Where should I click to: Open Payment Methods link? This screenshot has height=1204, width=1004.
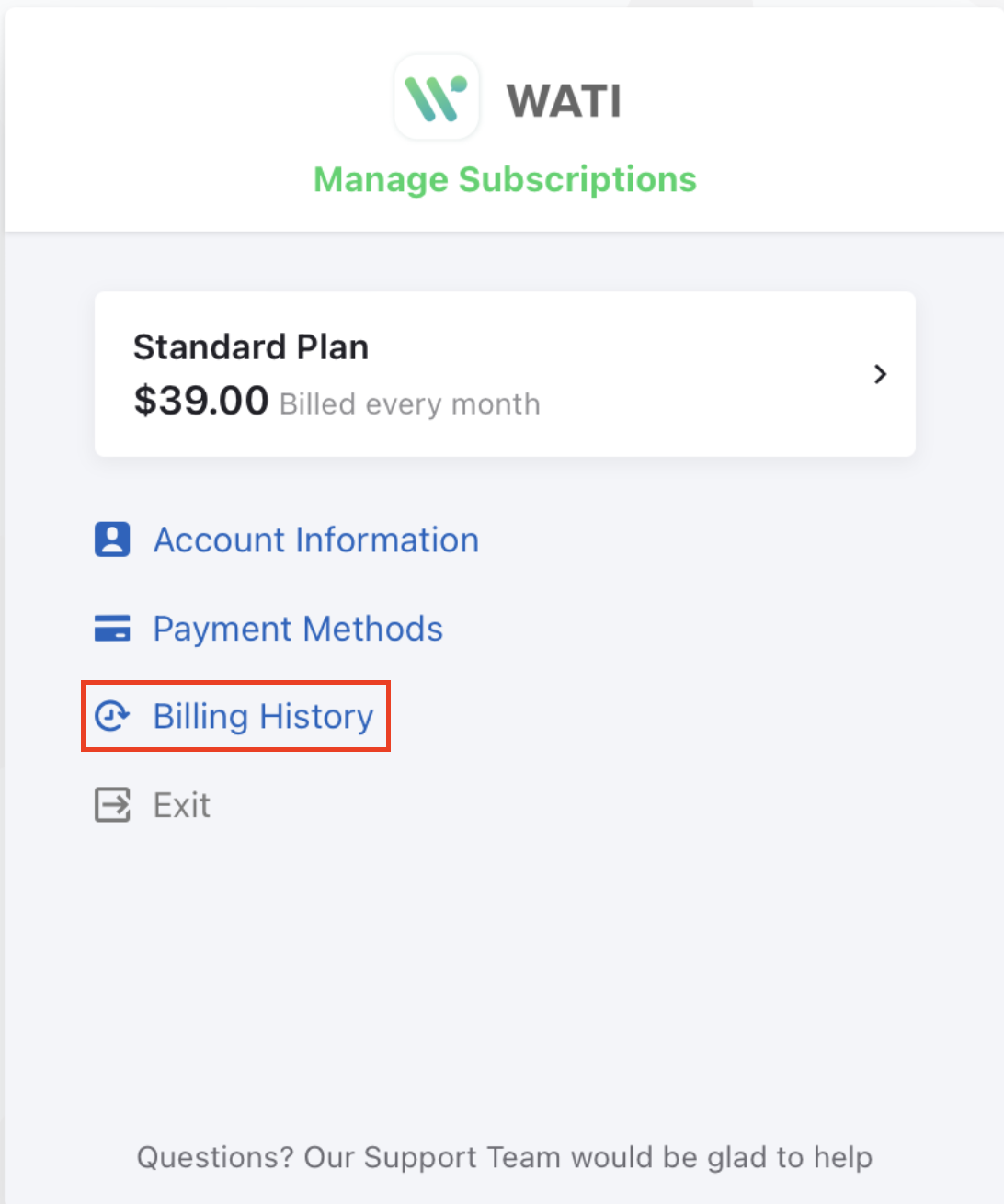coord(298,629)
